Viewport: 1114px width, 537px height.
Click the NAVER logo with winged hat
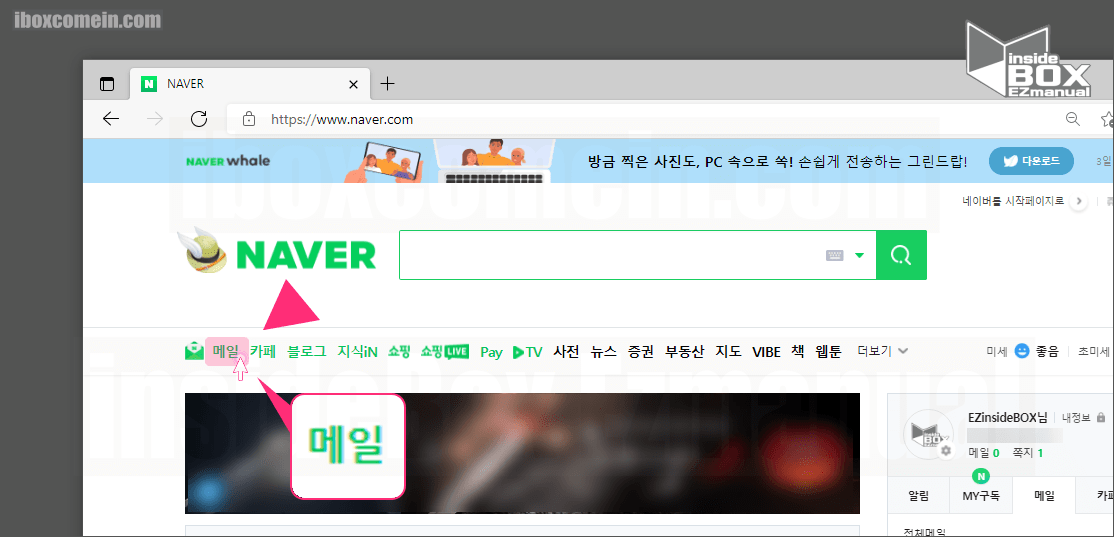[x=281, y=254]
